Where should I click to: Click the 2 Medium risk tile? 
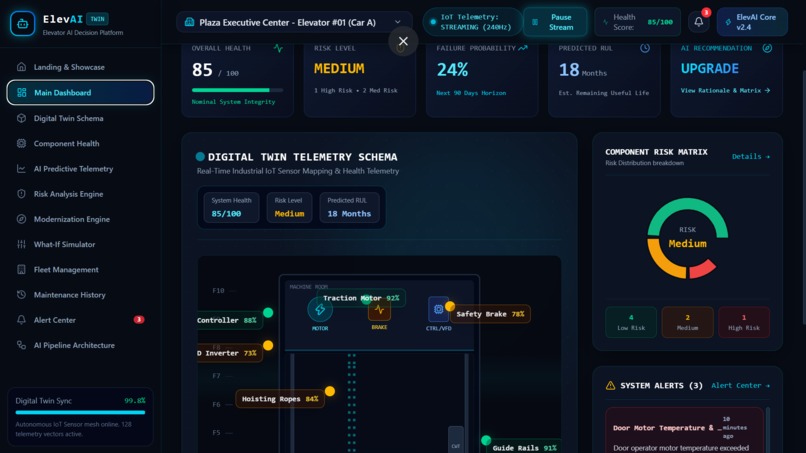tap(687, 322)
